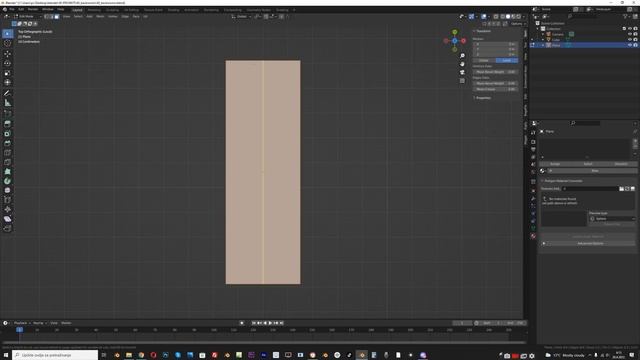Select the Annotate pencil tool
The width and height of the screenshot is (640, 360).
[x=7, y=93]
